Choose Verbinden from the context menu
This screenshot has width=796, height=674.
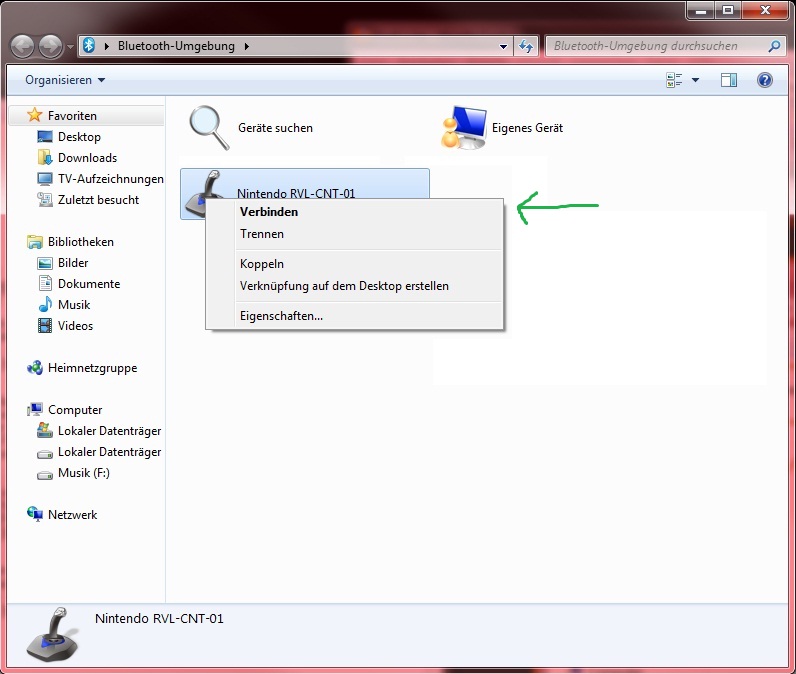click(269, 212)
